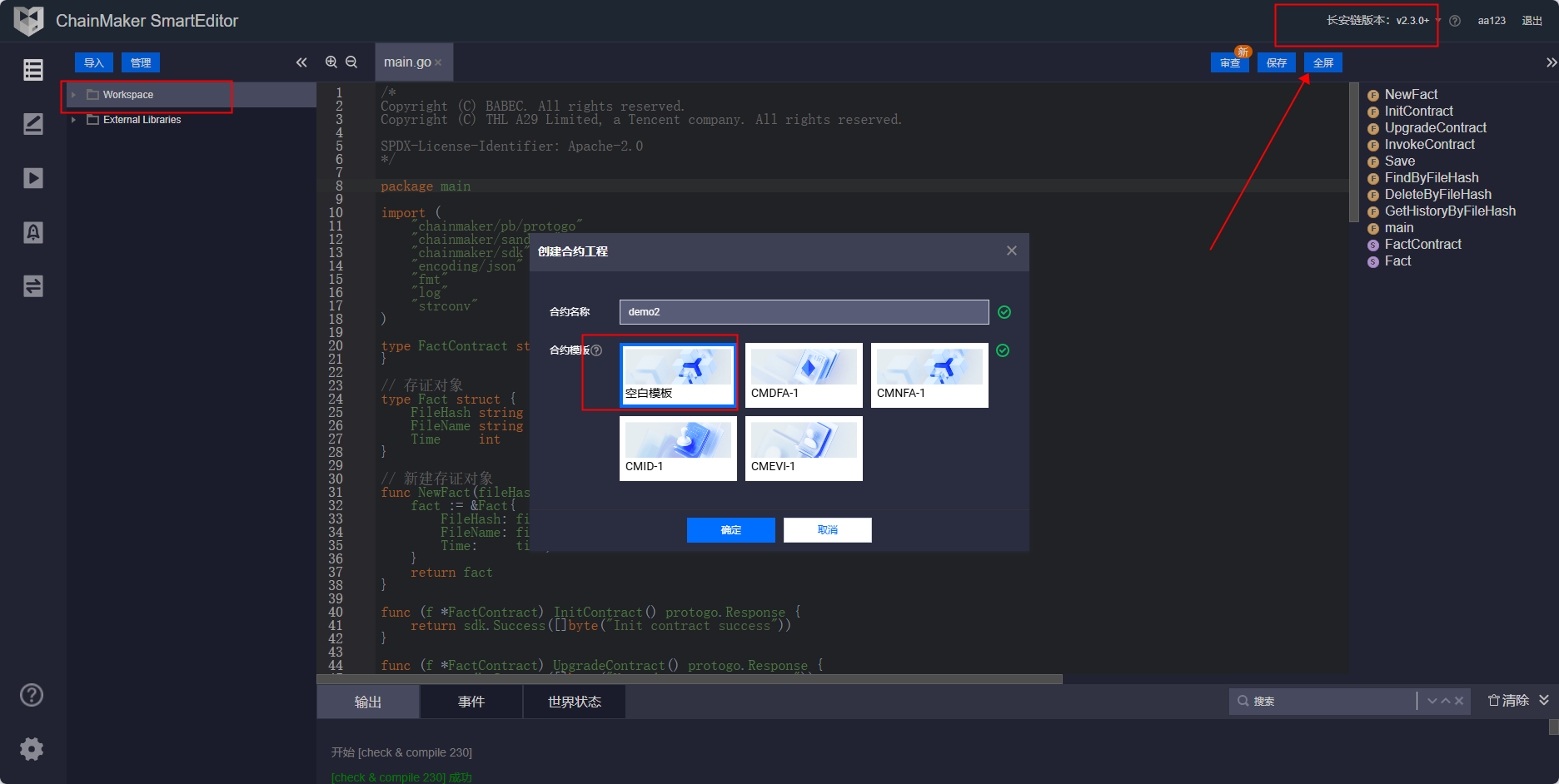Open the chain version dropdown
This screenshot has width=1559, height=784.
(1383, 21)
